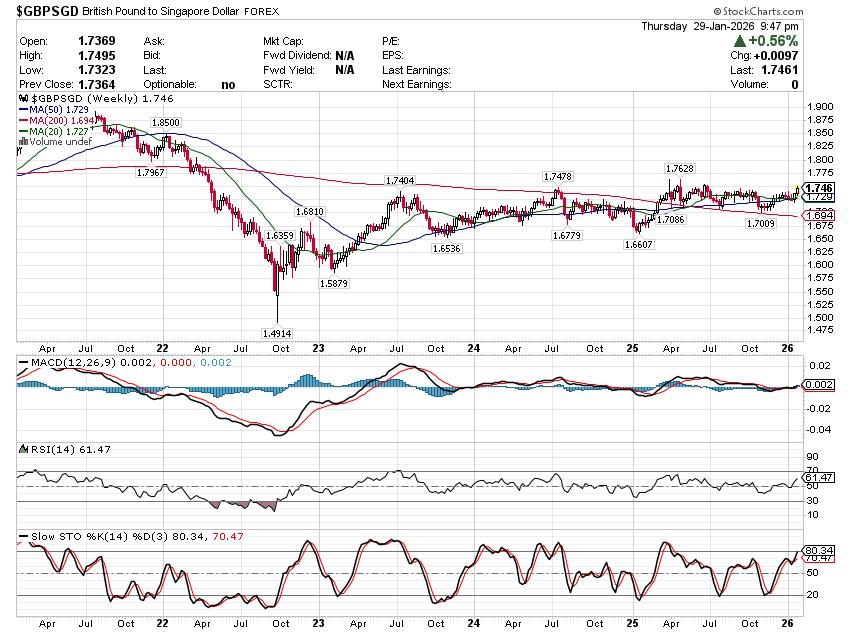Click the 80.34 stochastic value tag
Screen dimensions: 850x633
tap(819, 551)
